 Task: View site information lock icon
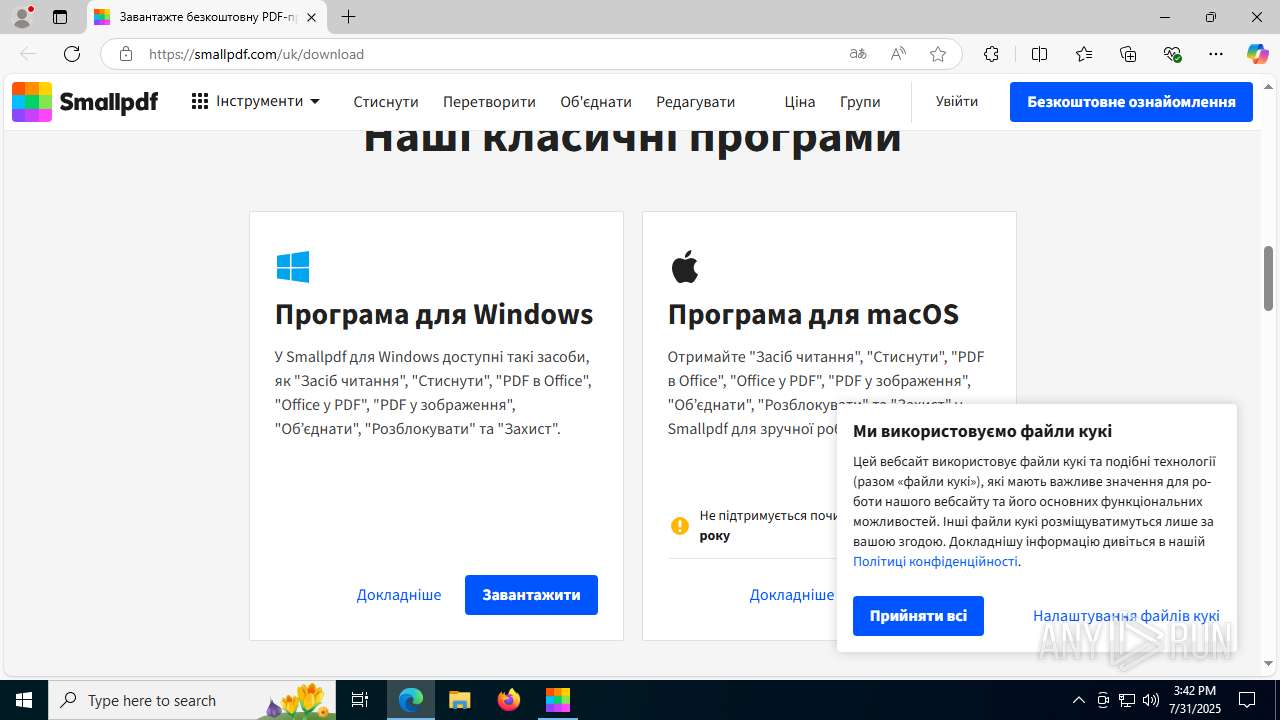coord(126,54)
